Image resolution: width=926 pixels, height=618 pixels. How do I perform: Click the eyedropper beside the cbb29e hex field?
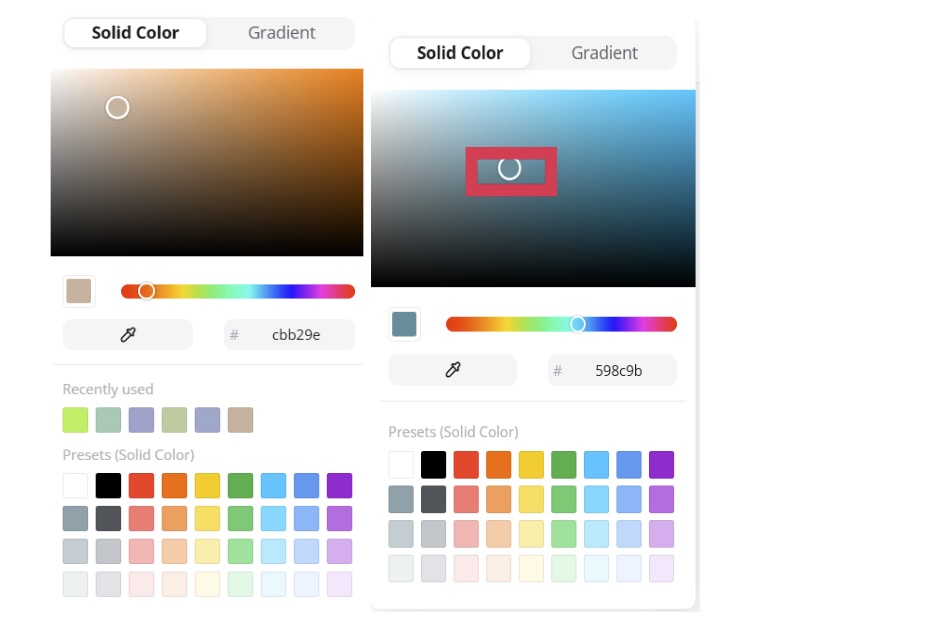pyautogui.click(x=128, y=335)
